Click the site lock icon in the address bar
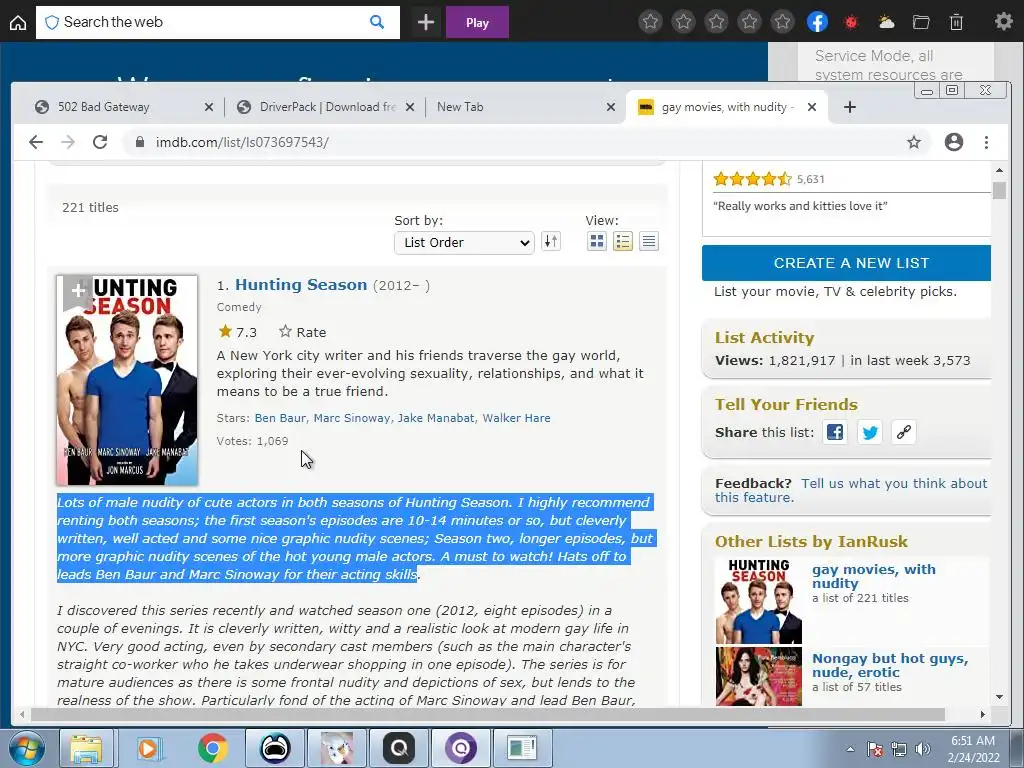 [x=139, y=142]
